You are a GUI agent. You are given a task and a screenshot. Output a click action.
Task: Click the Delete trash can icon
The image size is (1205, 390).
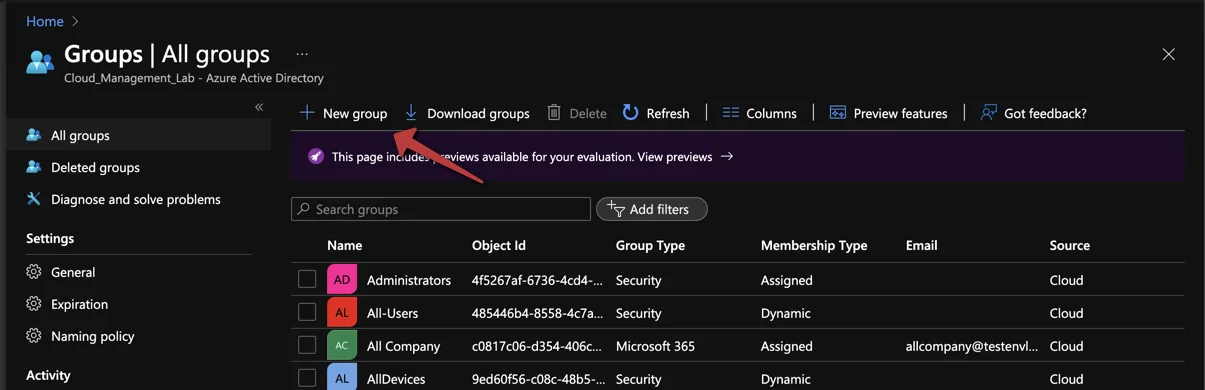554,113
